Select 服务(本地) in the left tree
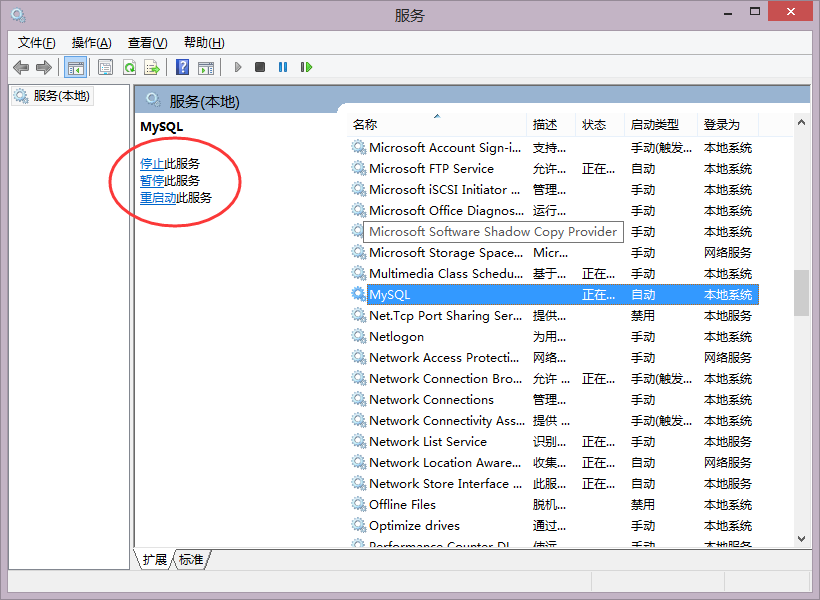This screenshot has width=820, height=600. (52, 96)
